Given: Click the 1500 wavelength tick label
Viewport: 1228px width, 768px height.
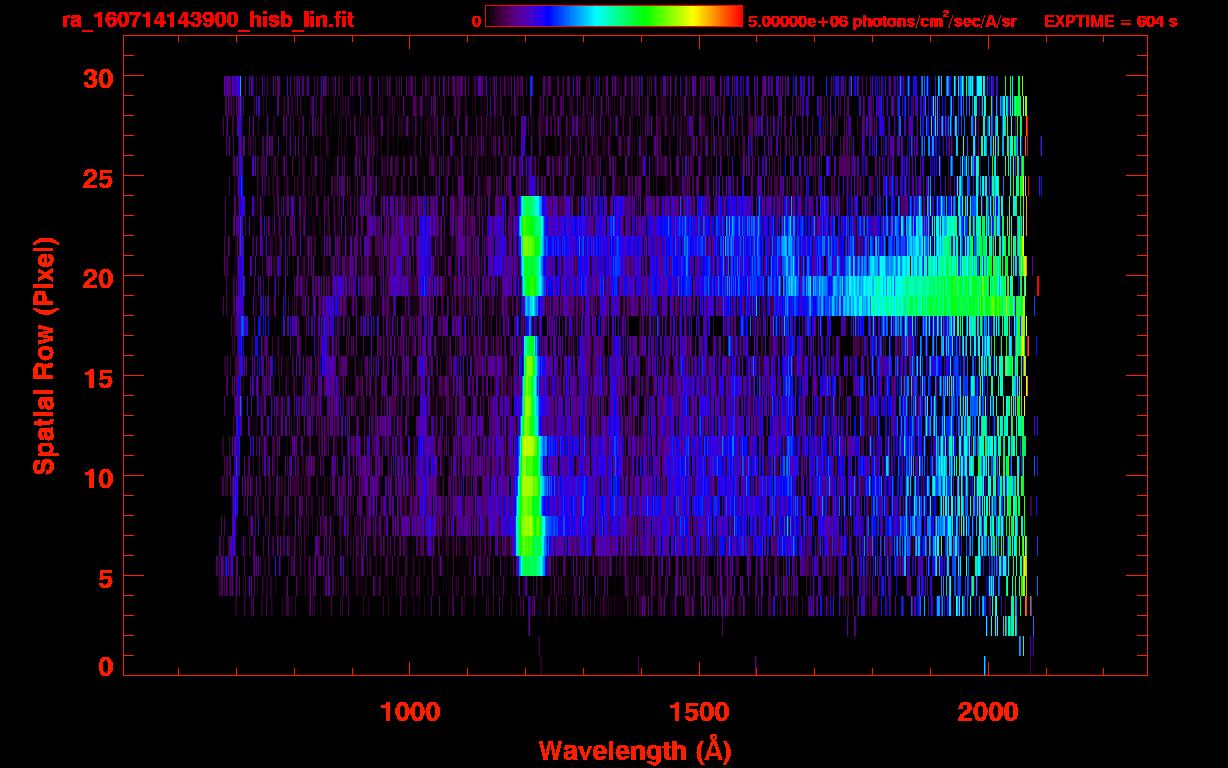Looking at the screenshot, I should pos(698,712).
